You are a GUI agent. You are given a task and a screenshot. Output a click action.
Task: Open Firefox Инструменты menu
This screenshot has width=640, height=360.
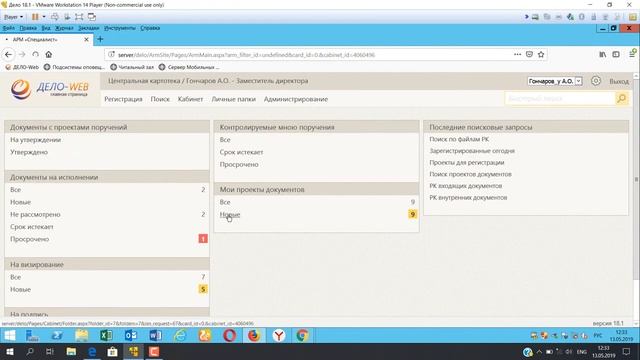[x=120, y=28]
